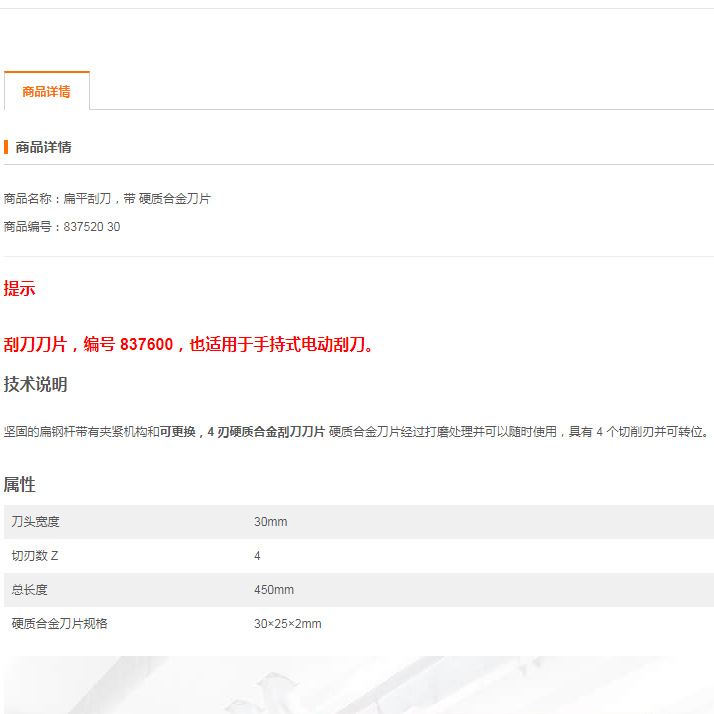Click the bold text 可更换，4 刃硬质合金刮刀刀片

(242, 431)
